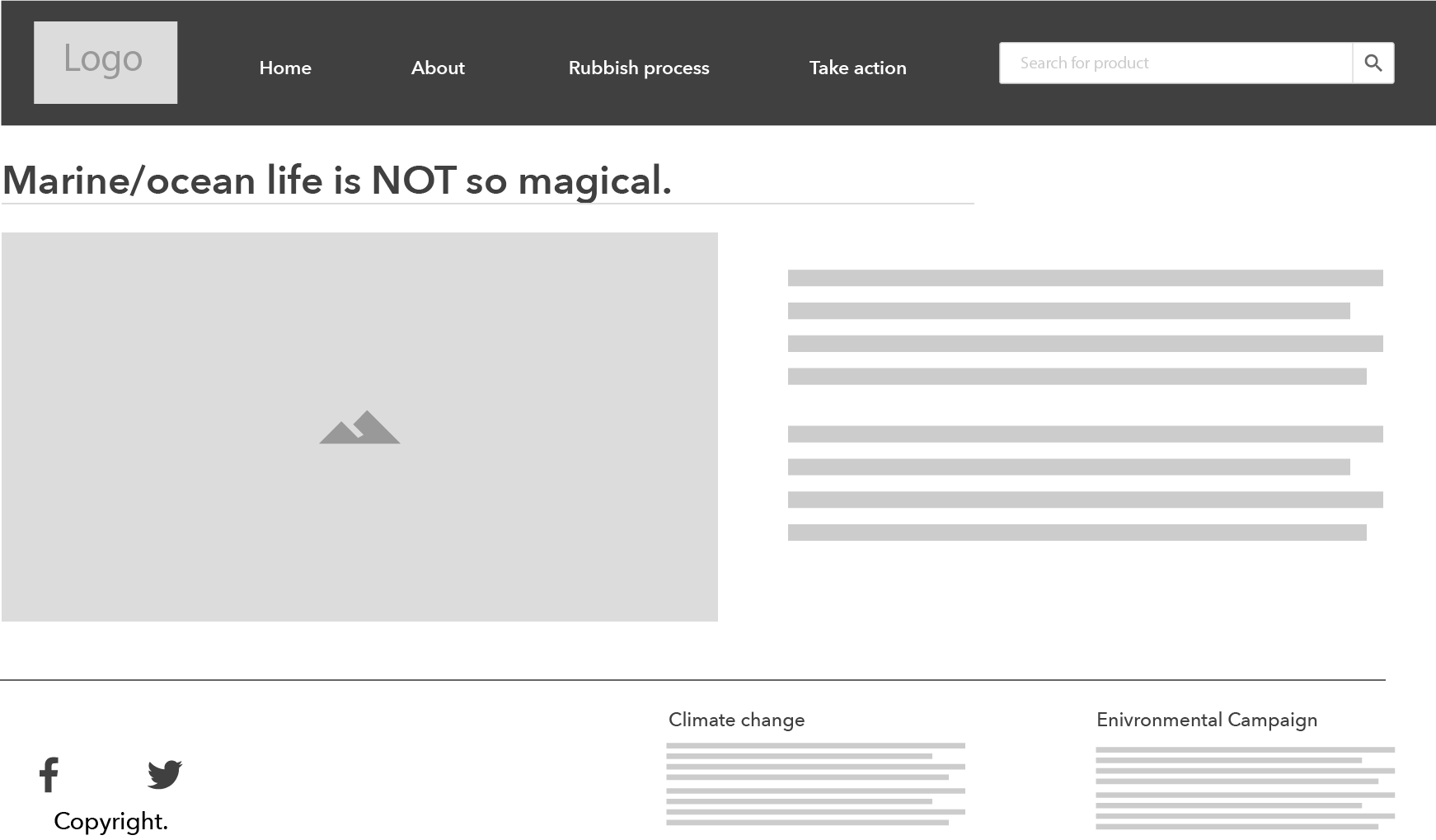The image size is (1436, 840).
Task: Click the lower placeholder paragraph beside image
Action: click(x=1085, y=483)
